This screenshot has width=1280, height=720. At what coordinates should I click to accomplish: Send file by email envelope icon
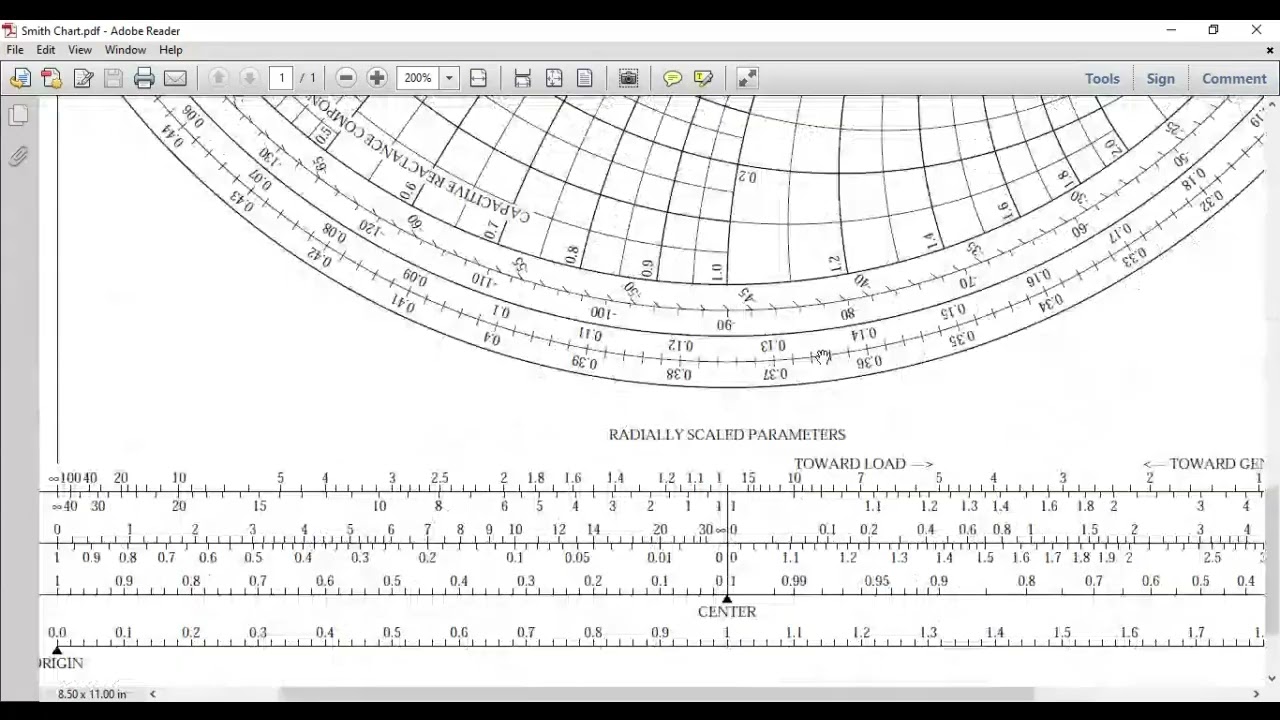coord(175,78)
